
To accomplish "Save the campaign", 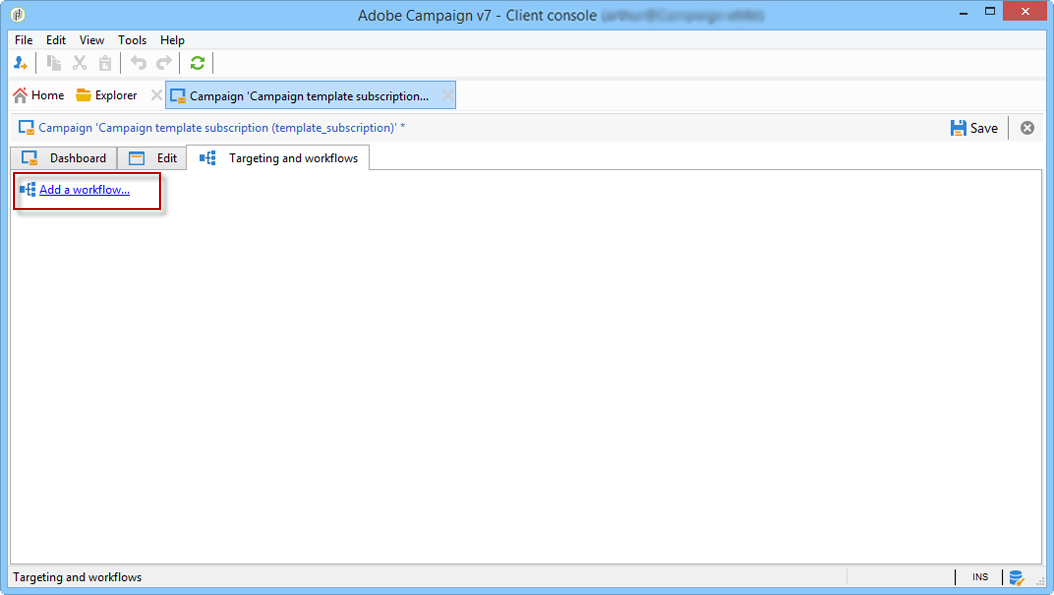I will point(974,128).
